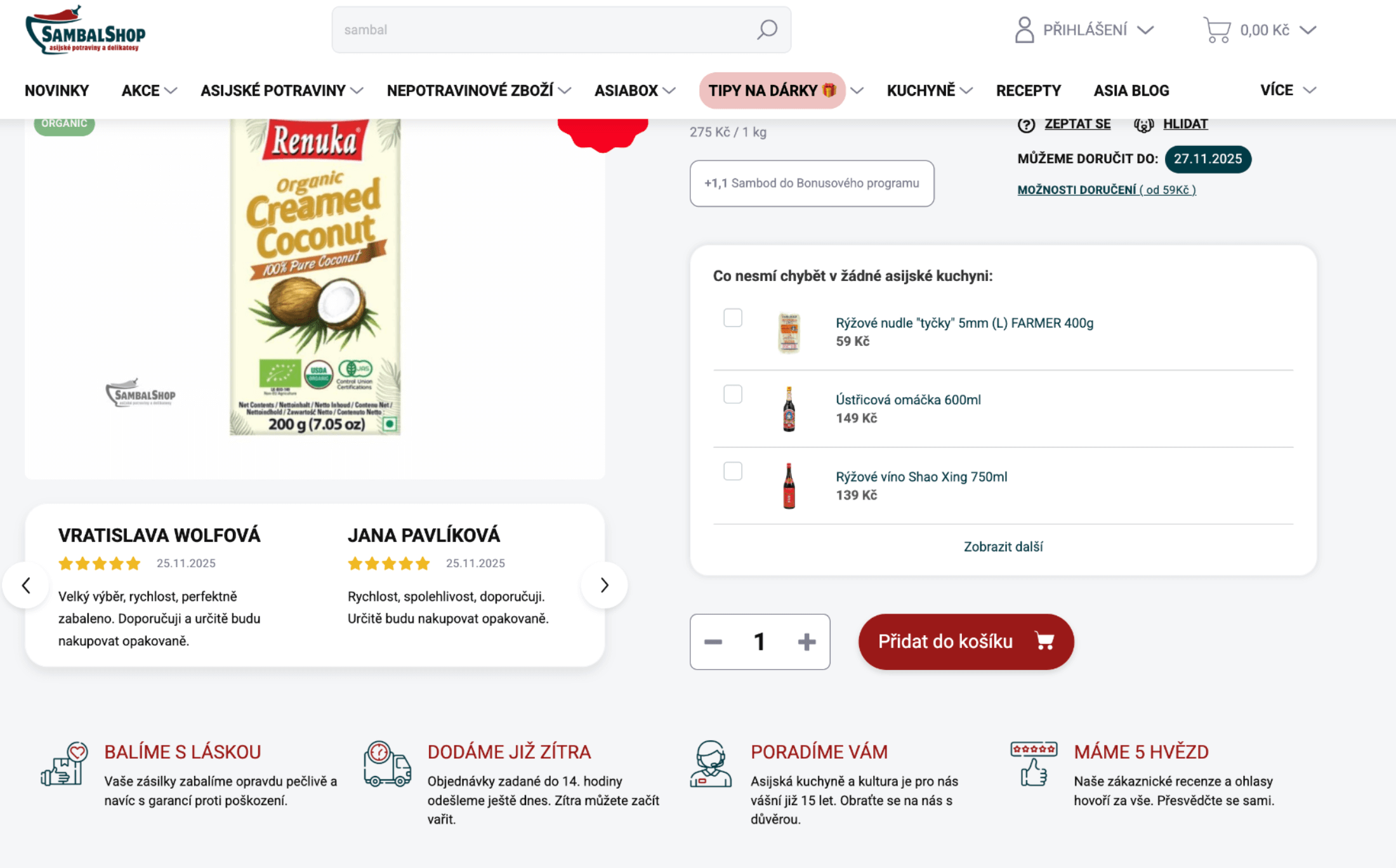Expand the Asijské potraviny menu

click(282, 91)
